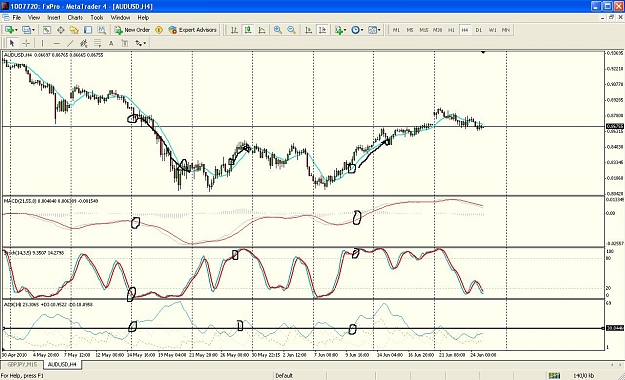
Task: Select the H1 timeframe
Action: click(451, 30)
